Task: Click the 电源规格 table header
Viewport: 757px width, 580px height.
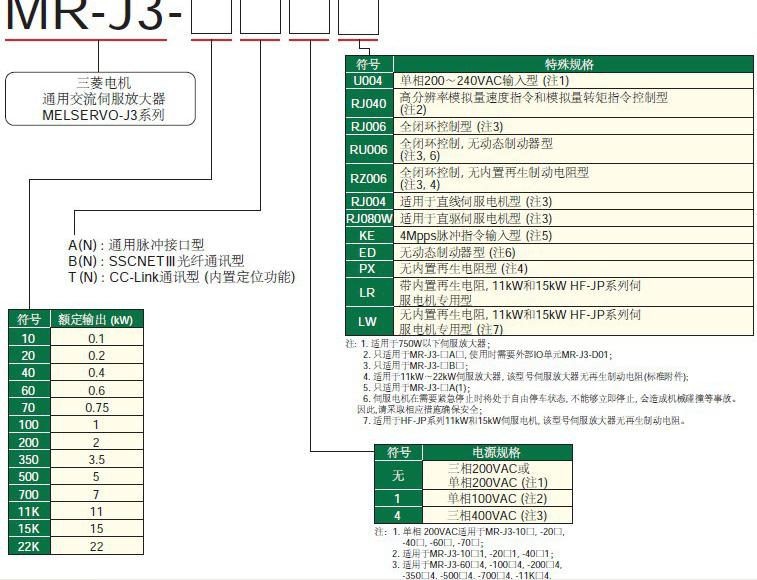Action: coord(497,452)
